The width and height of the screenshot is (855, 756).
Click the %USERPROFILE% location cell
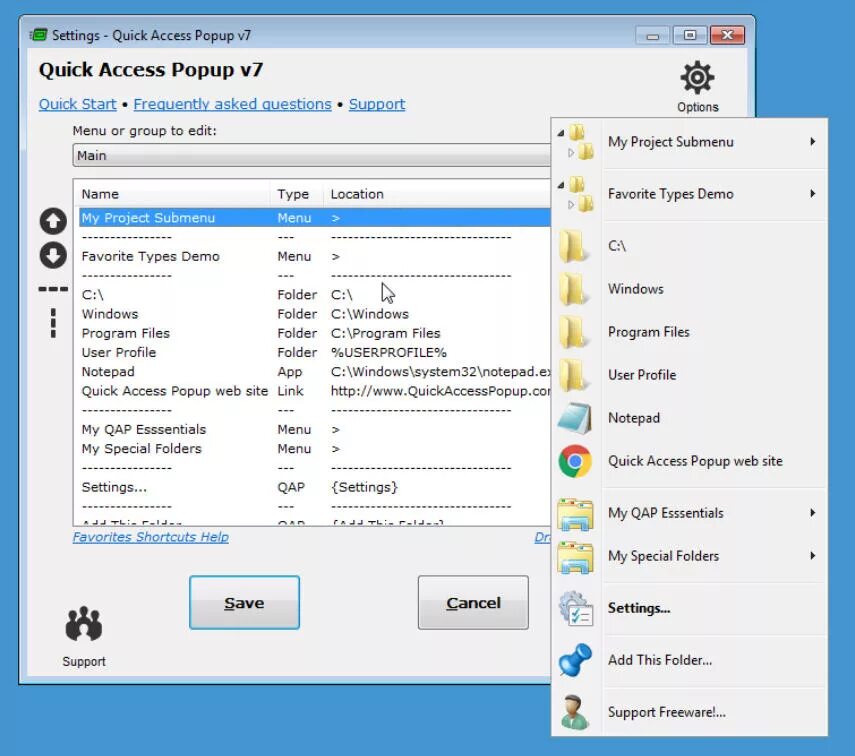[x=388, y=352]
